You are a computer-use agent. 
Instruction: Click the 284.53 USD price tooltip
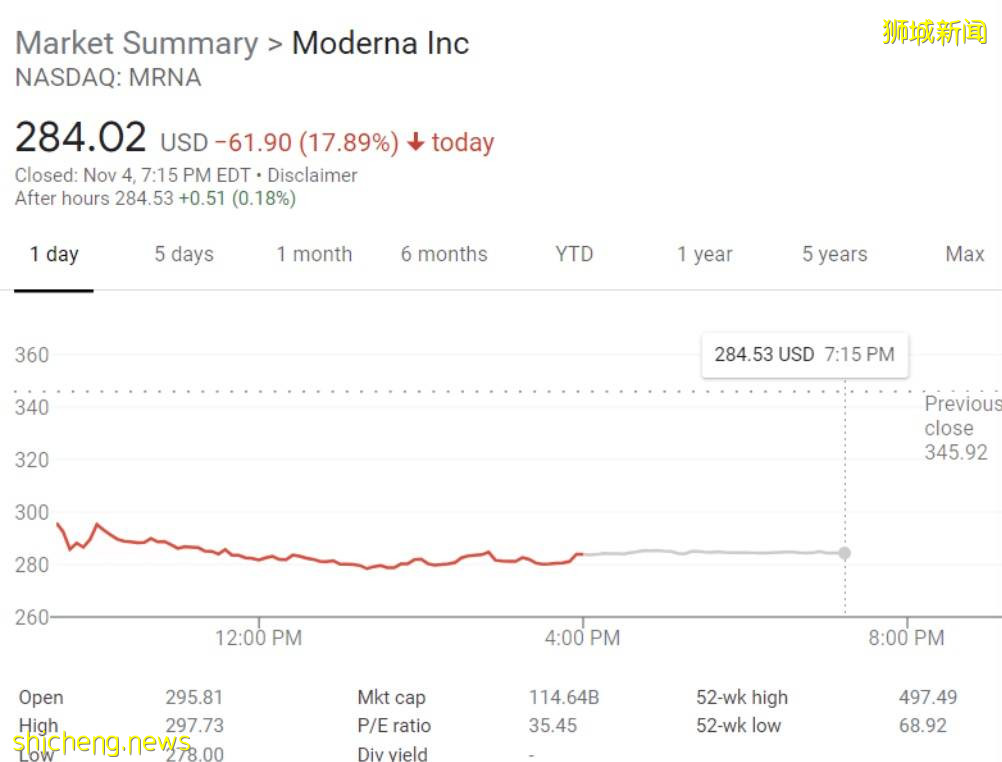click(804, 355)
